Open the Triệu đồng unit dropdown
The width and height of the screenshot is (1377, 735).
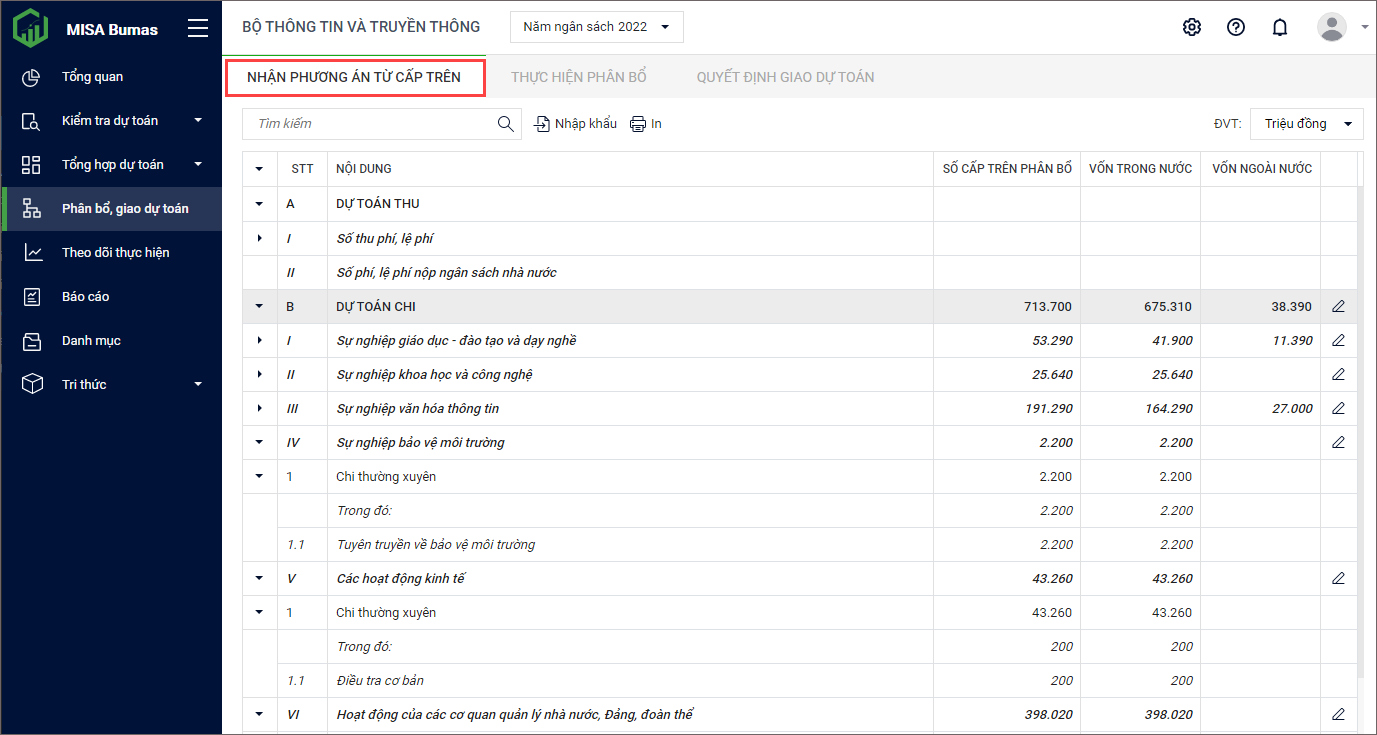coord(1306,124)
